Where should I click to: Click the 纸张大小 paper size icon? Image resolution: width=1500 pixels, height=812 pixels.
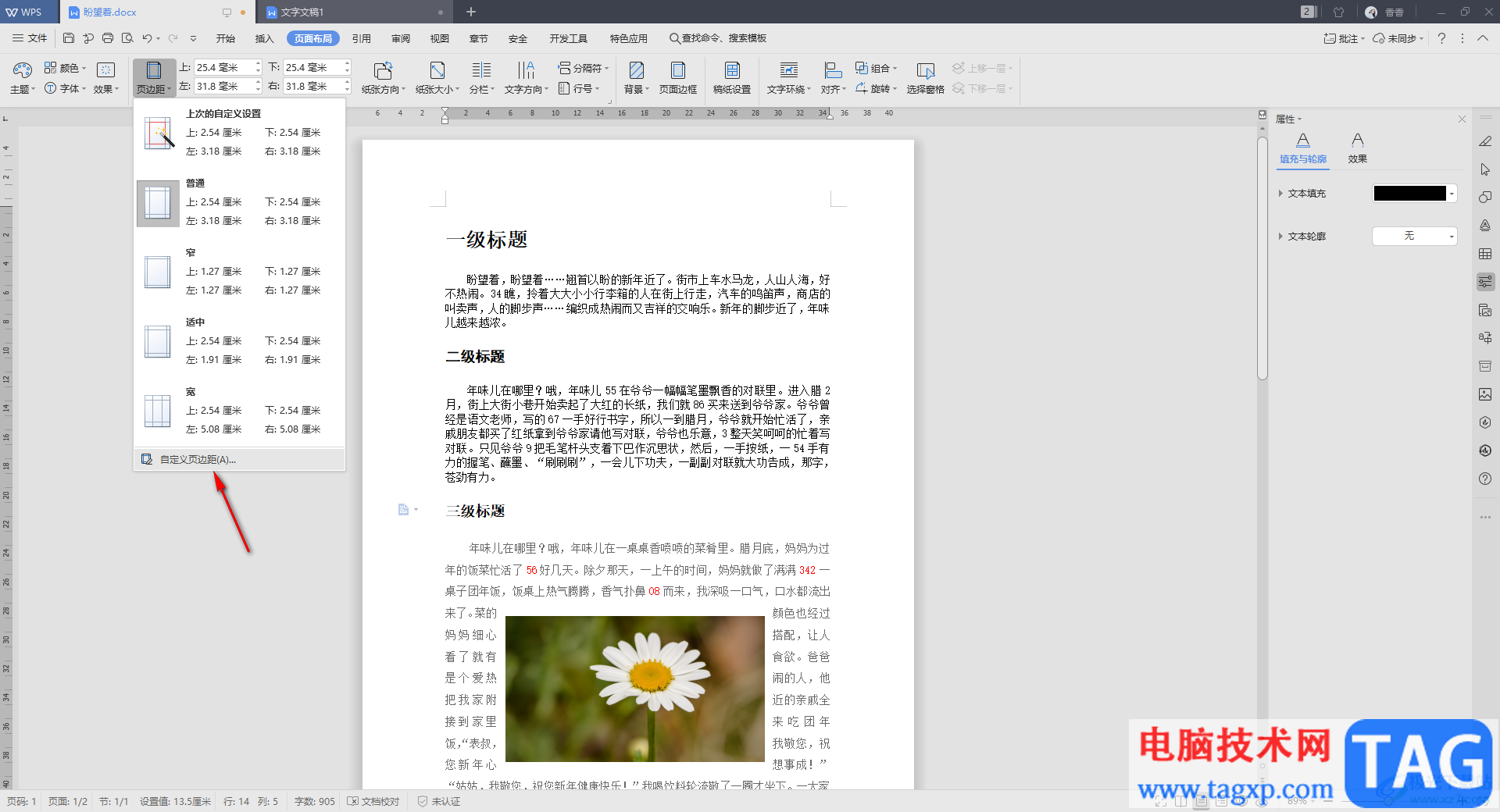(x=437, y=70)
